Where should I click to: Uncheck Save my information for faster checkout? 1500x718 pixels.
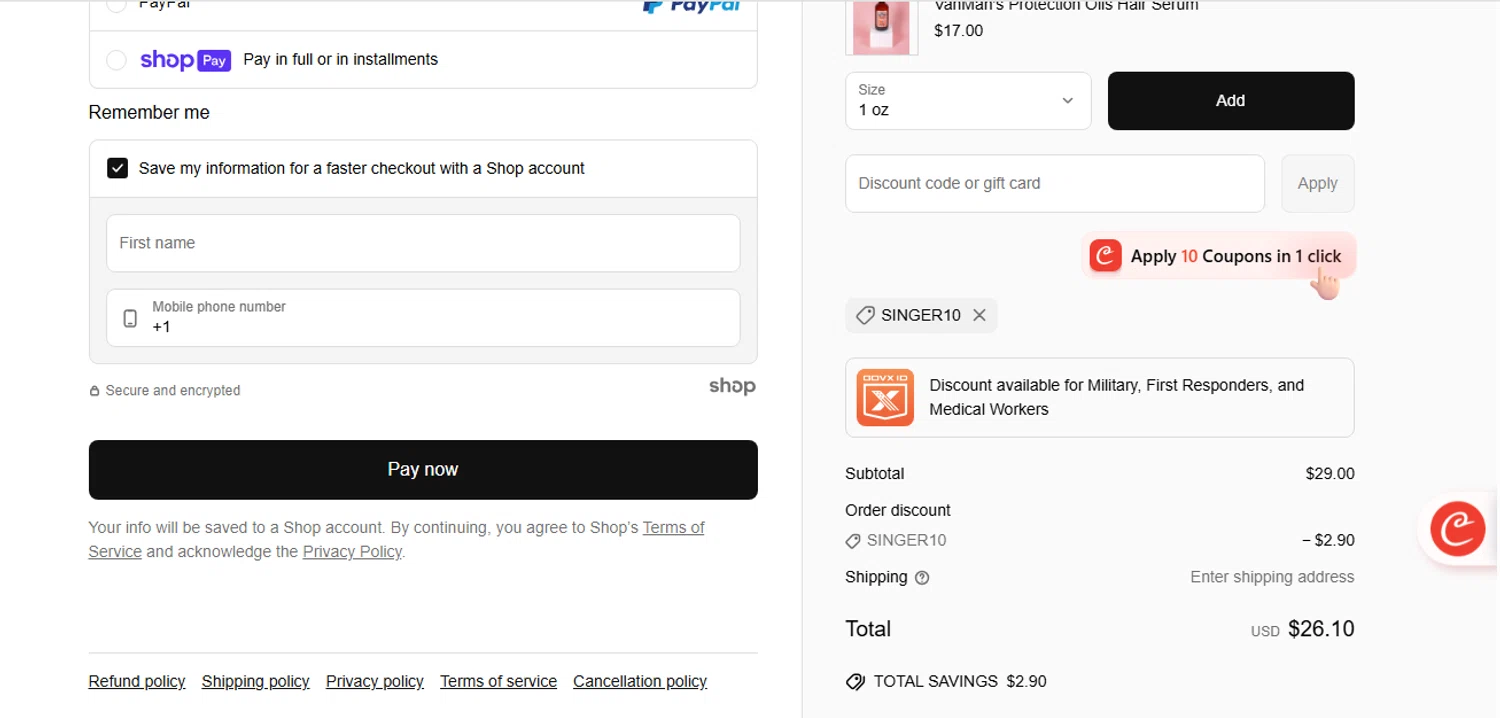(x=118, y=168)
